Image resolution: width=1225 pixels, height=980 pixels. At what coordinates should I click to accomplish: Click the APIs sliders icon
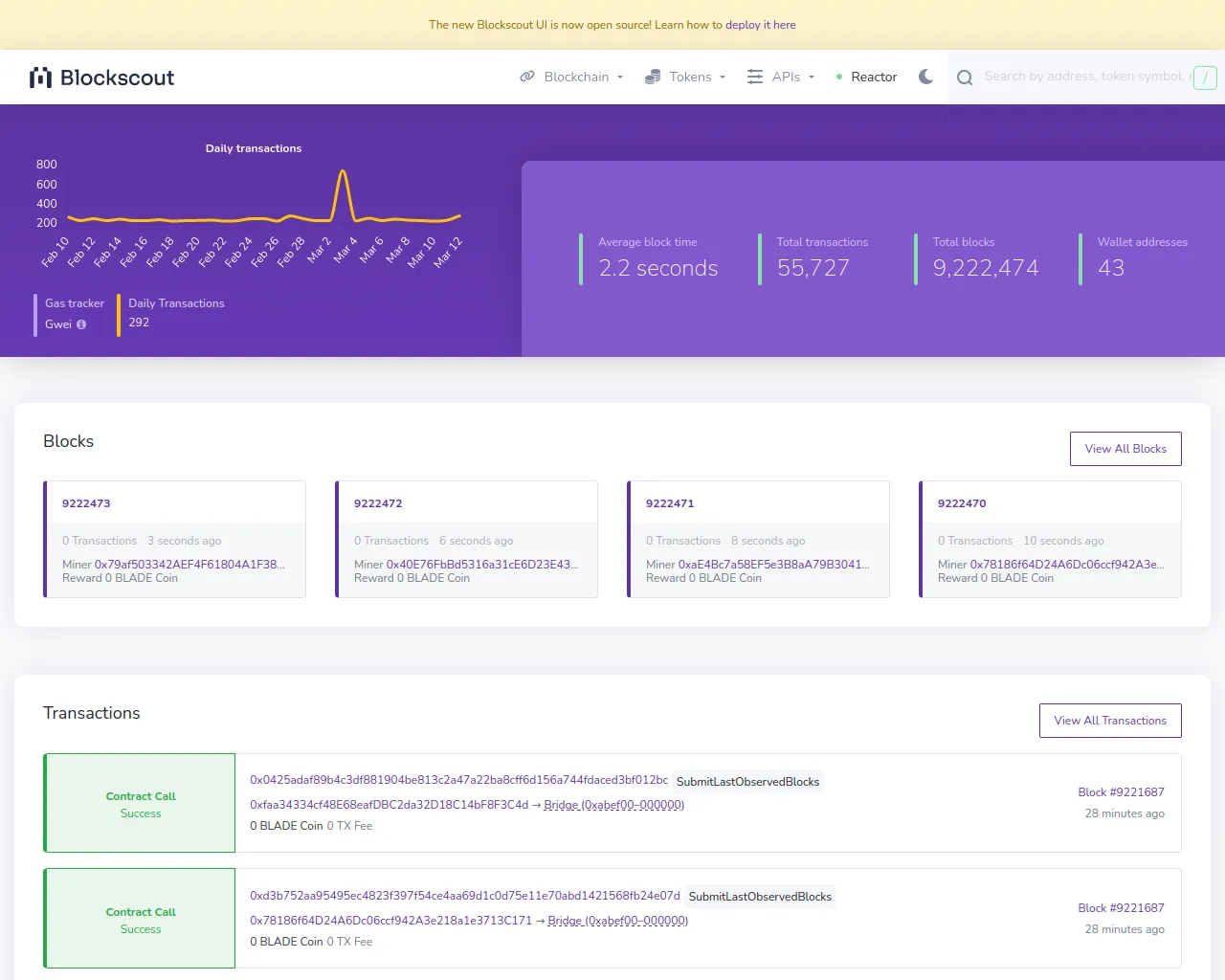(x=755, y=77)
